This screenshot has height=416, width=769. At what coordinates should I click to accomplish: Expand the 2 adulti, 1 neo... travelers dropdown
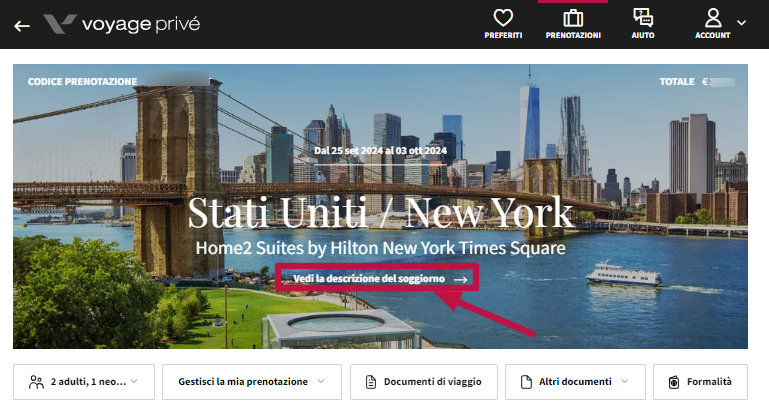coord(84,382)
